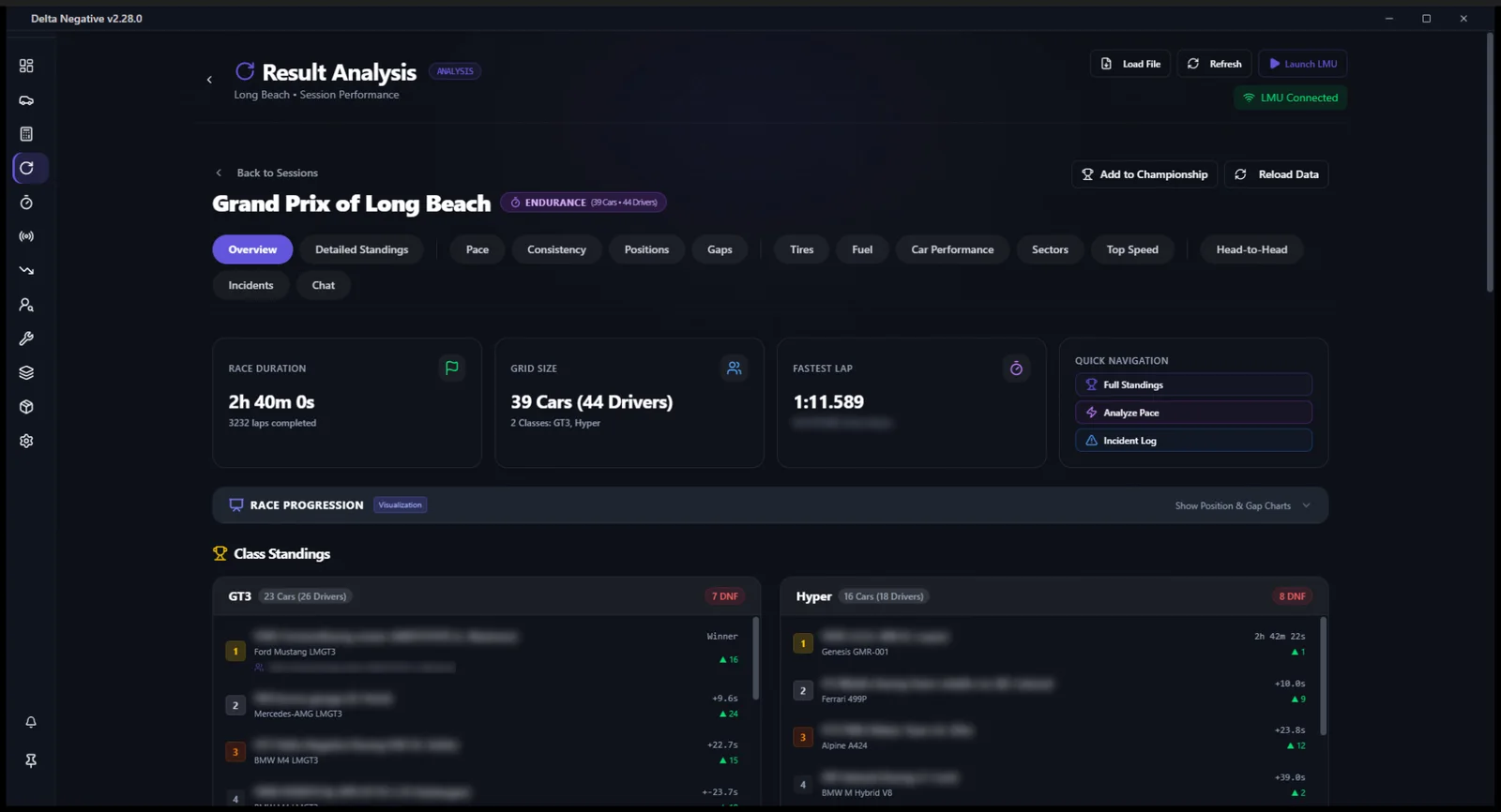Open the car icon in sidebar
This screenshot has height=812, width=1501.
pos(26,100)
